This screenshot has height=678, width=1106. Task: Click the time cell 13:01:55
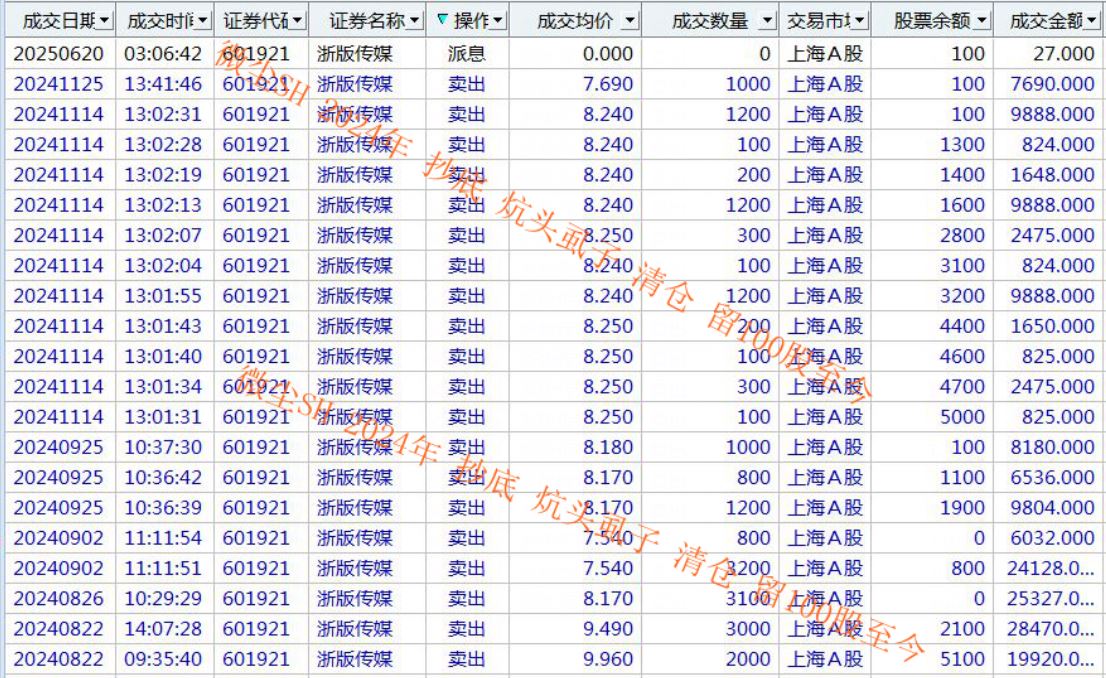[163, 296]
